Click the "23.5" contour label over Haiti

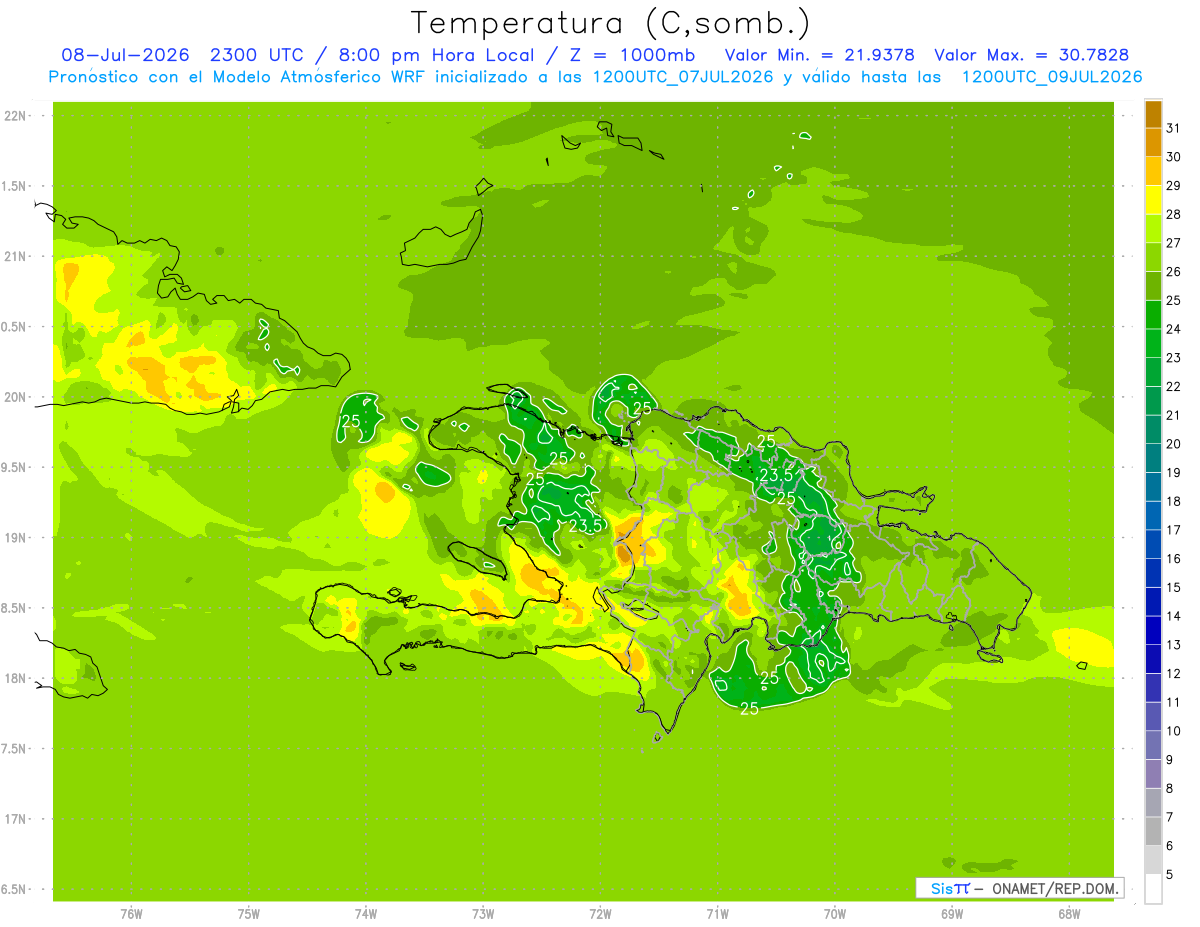point(585,525)
